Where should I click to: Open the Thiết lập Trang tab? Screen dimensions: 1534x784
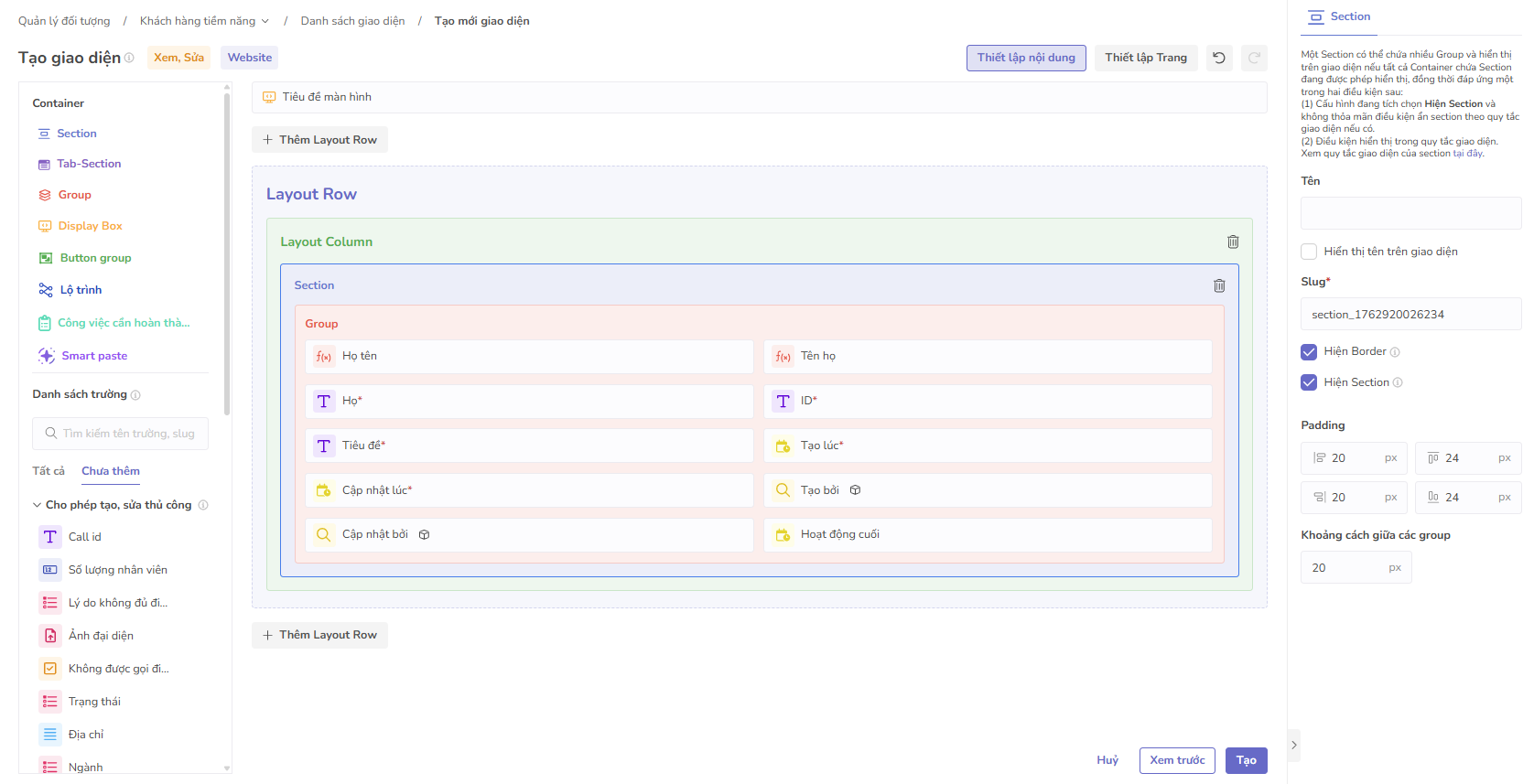1145,58
